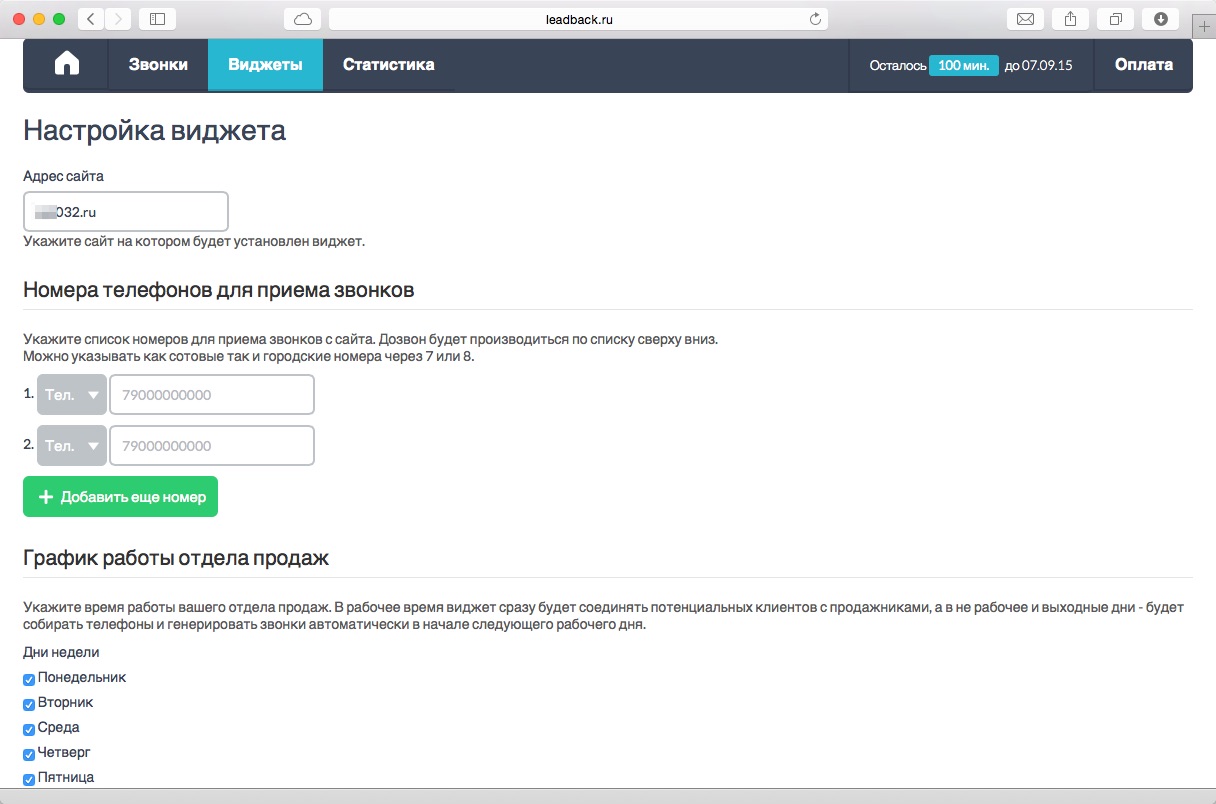The height and width of the screenshot is (804, 1216).
Task: Focus the first phone number field
Action: coord(211,395)
